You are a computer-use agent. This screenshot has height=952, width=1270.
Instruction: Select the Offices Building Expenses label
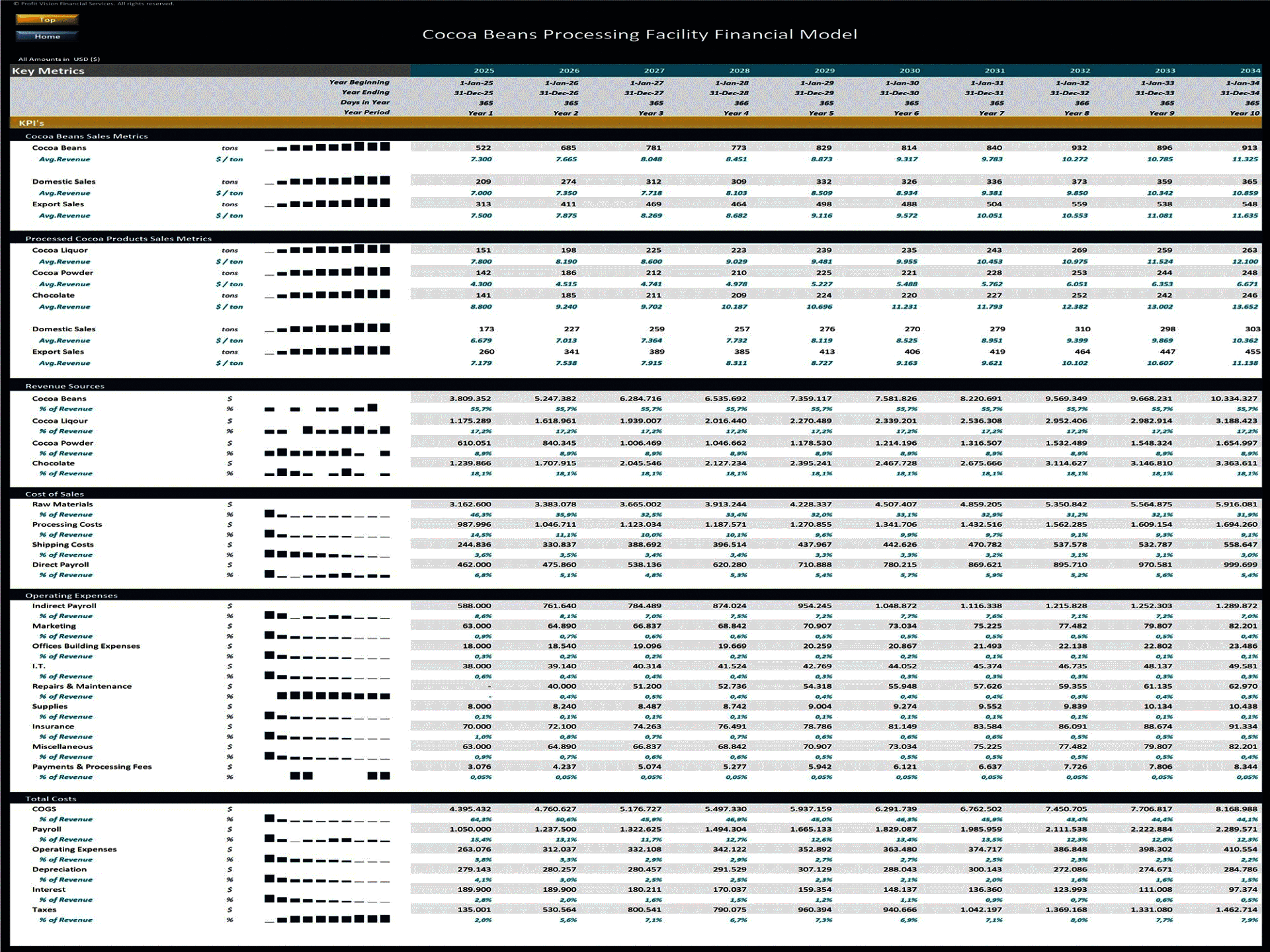[86, 647]
